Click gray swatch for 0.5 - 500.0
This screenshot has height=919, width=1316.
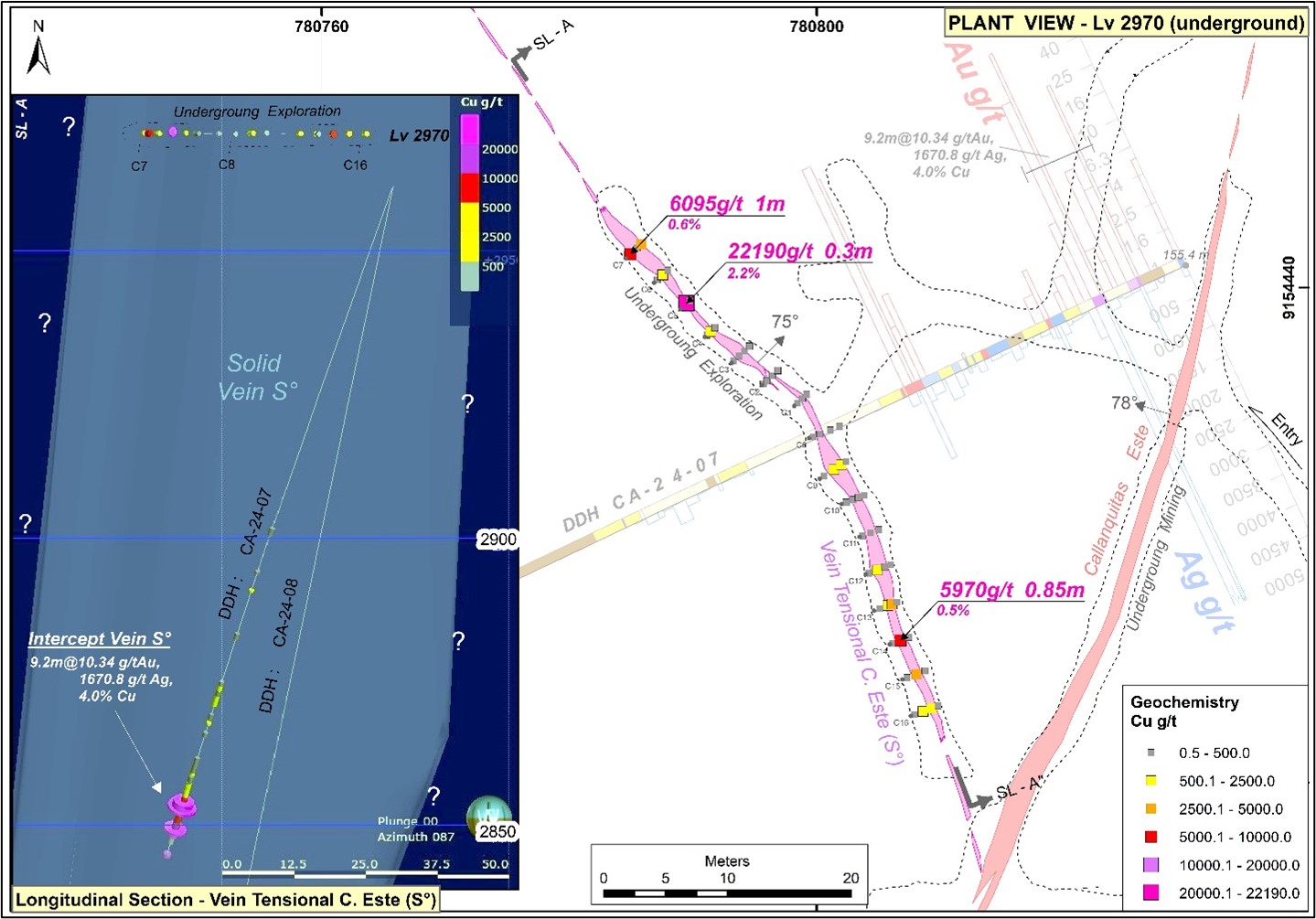[x=1150, y=753]
